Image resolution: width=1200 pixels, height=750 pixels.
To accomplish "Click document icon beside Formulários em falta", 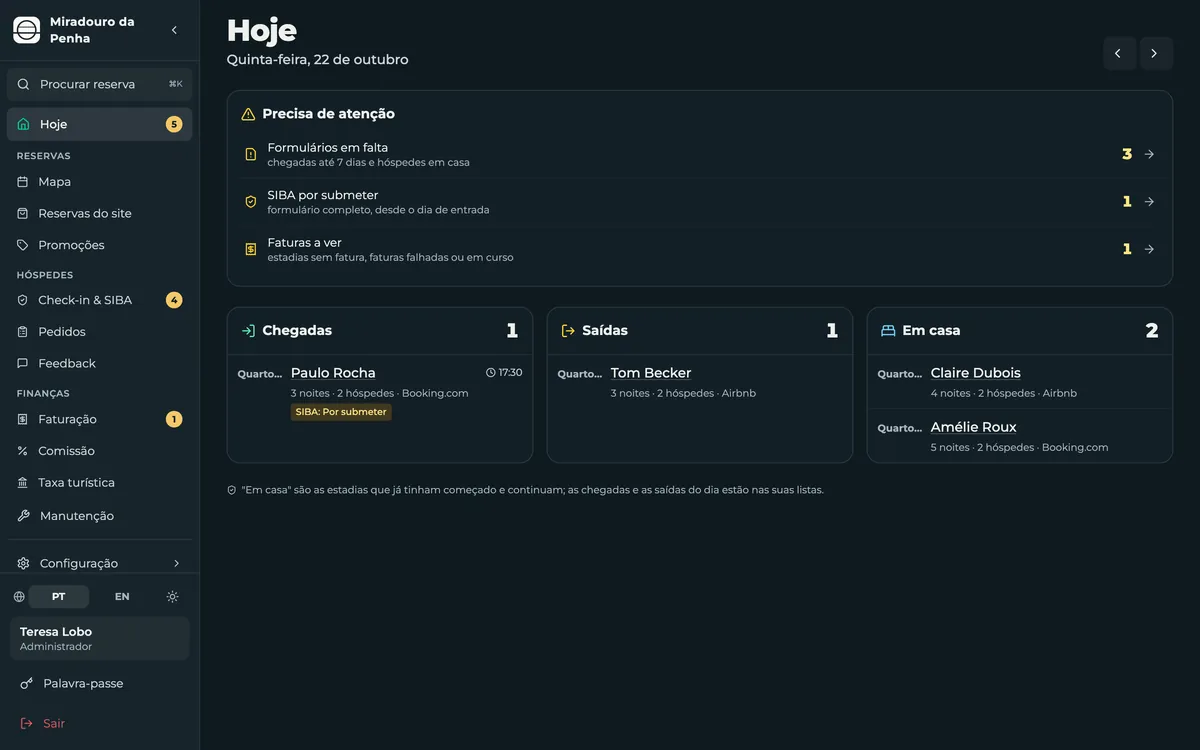I will [251, 154].
